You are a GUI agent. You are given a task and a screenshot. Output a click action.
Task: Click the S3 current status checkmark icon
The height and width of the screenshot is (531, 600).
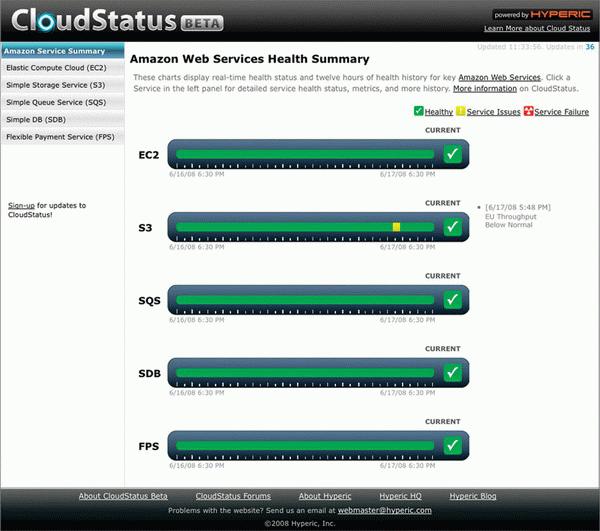point(452,227)
